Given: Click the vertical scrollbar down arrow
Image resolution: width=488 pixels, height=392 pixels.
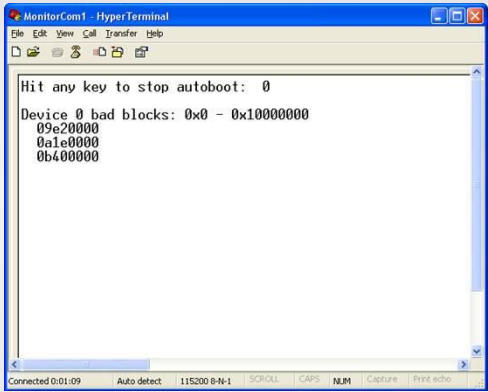Looking at the screenshot, I should (x=477, y=351).
